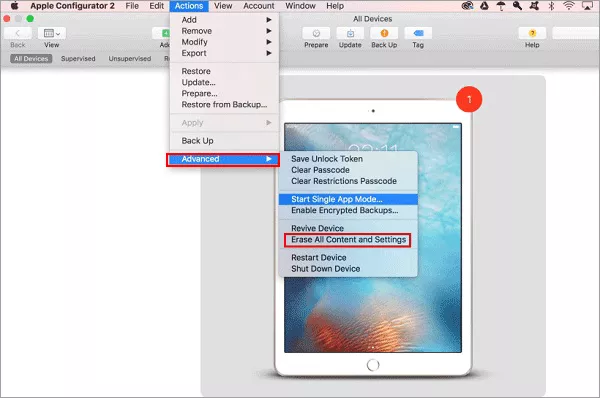Open the Help toolbar icon
600x398 pixels.
pyautogui.click(x=532, y=33)
